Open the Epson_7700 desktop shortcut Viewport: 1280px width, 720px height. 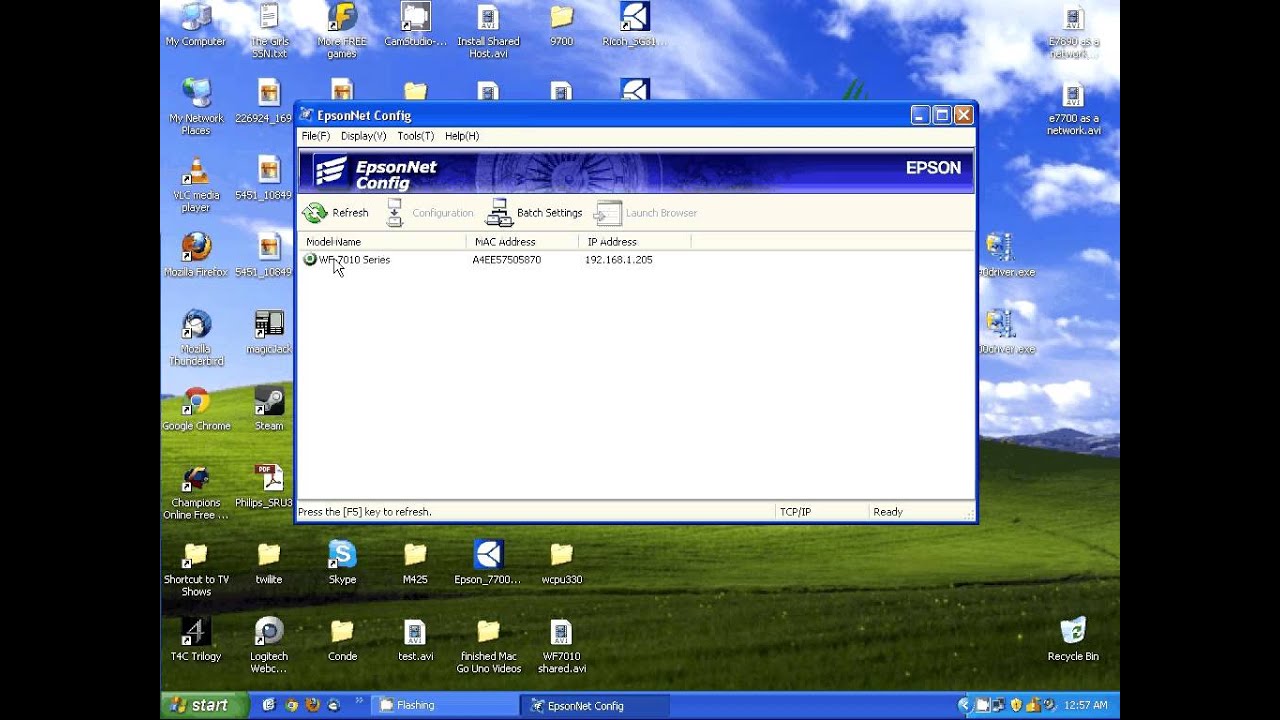point(488,564)
